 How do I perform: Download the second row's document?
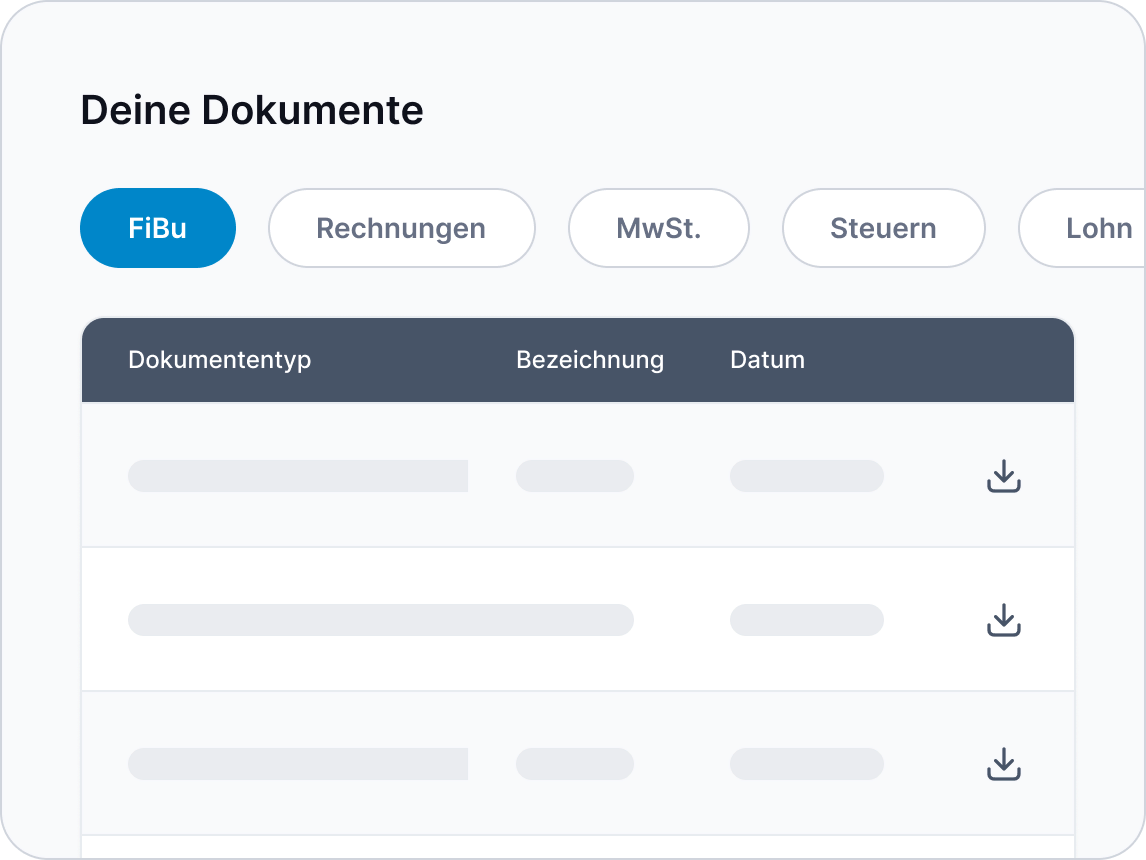(x=1003, y=620)
